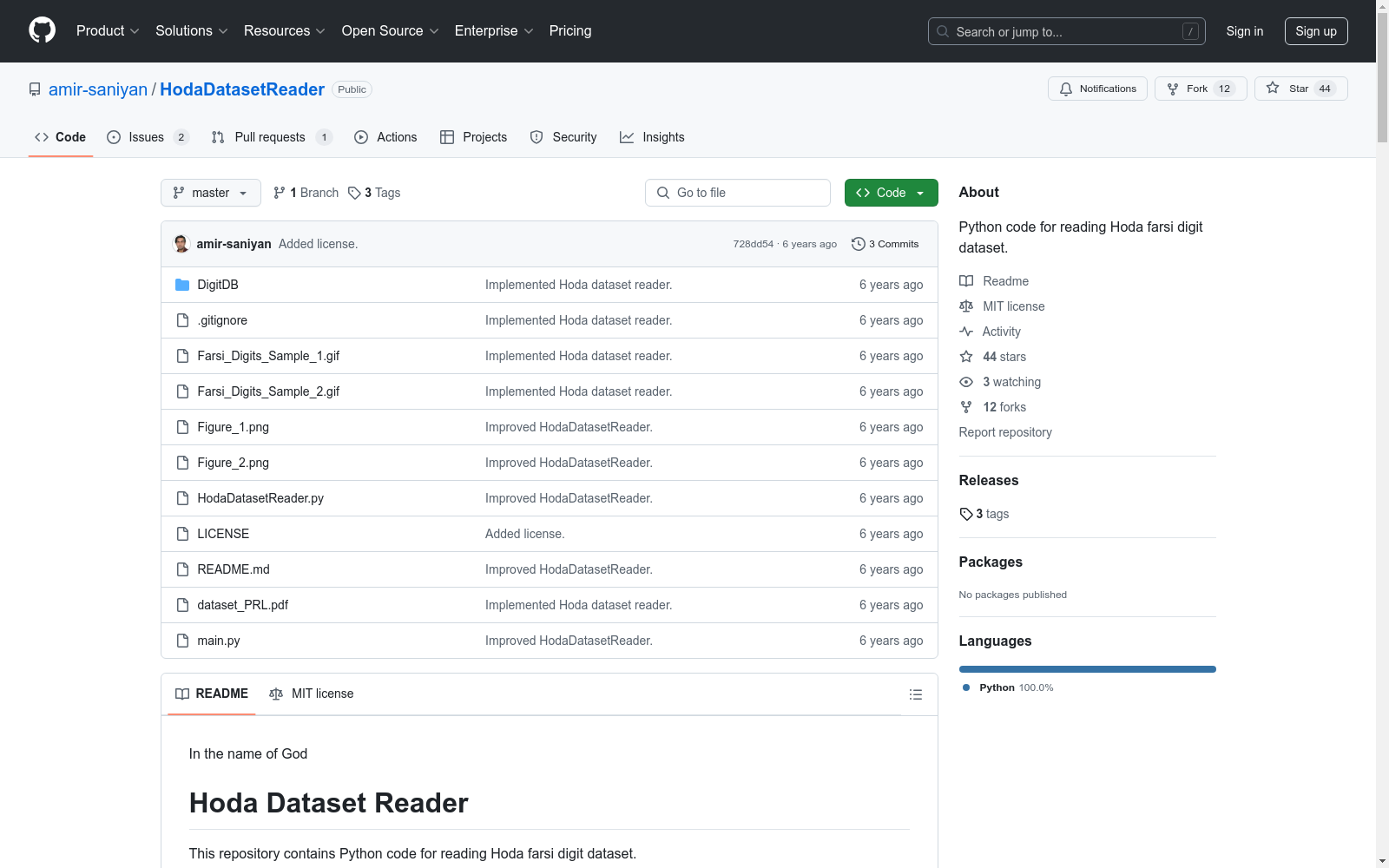Open the green Code dropdown
The height and width of the screenshot is (868, 1389).
coord(891,193)
